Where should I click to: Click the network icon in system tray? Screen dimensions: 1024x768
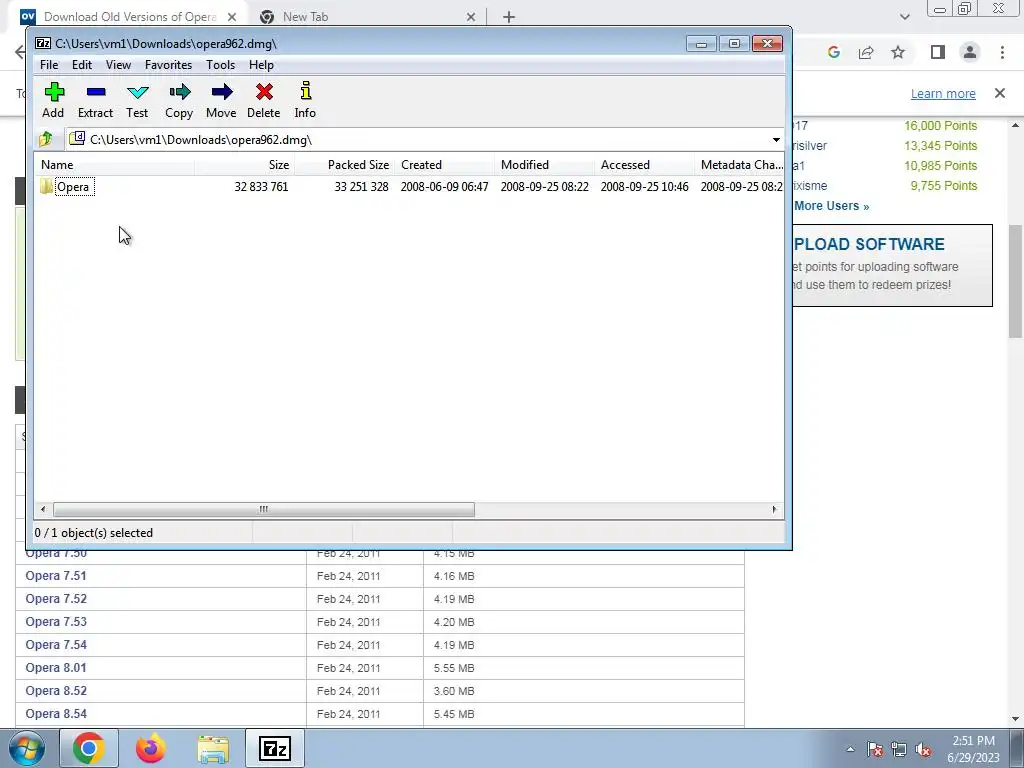[899, 750]
